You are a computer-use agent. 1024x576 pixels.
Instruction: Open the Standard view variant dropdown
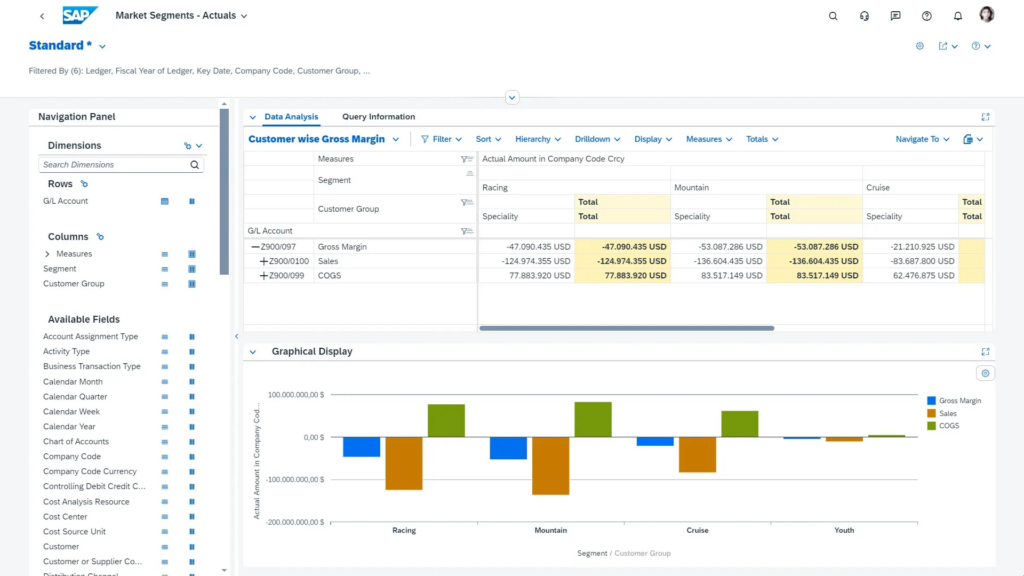point(102,46)
